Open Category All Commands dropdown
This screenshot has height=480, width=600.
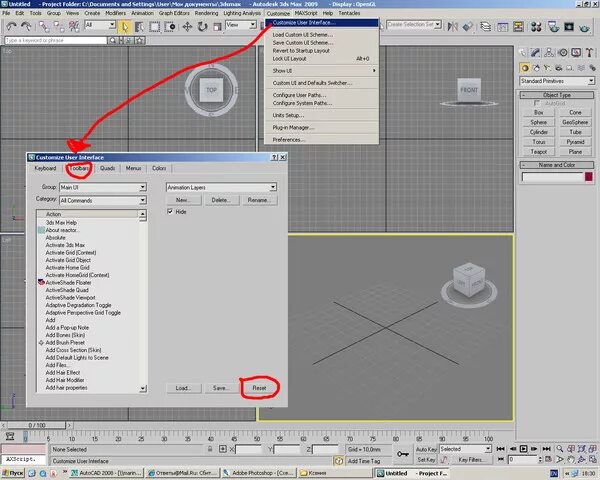[103, 200]
